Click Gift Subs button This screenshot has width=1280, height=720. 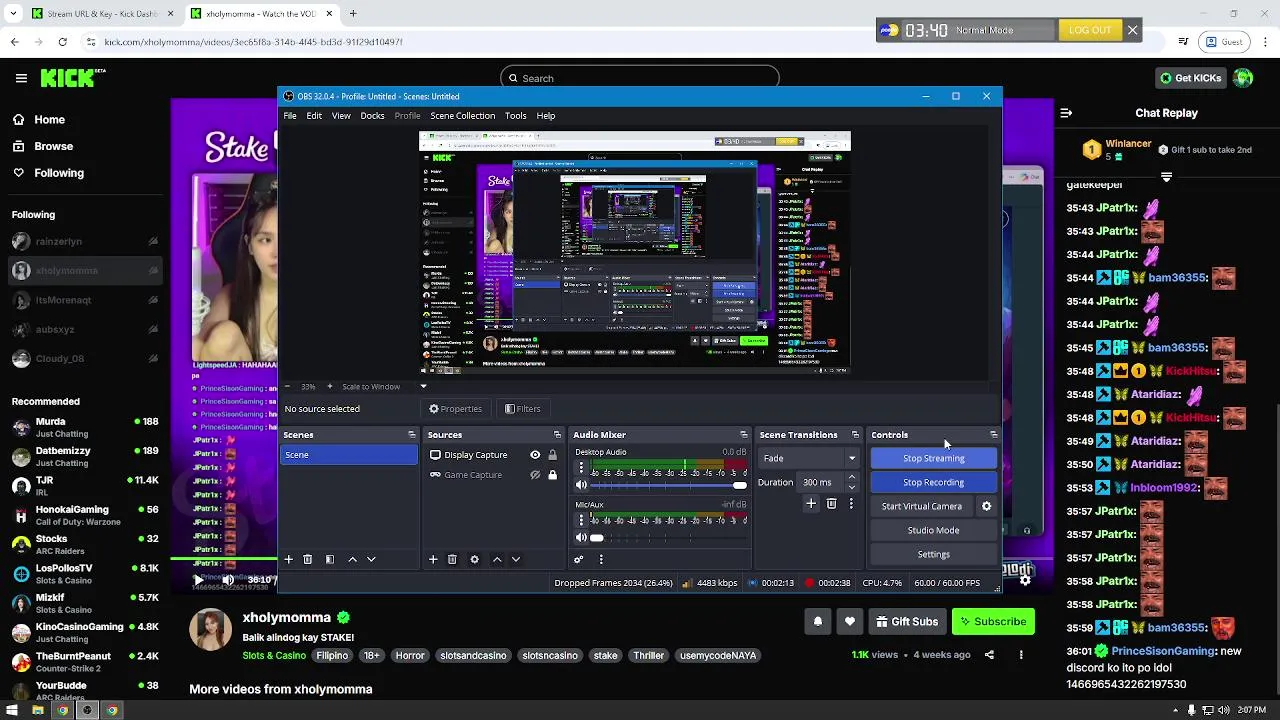(907, 622)
